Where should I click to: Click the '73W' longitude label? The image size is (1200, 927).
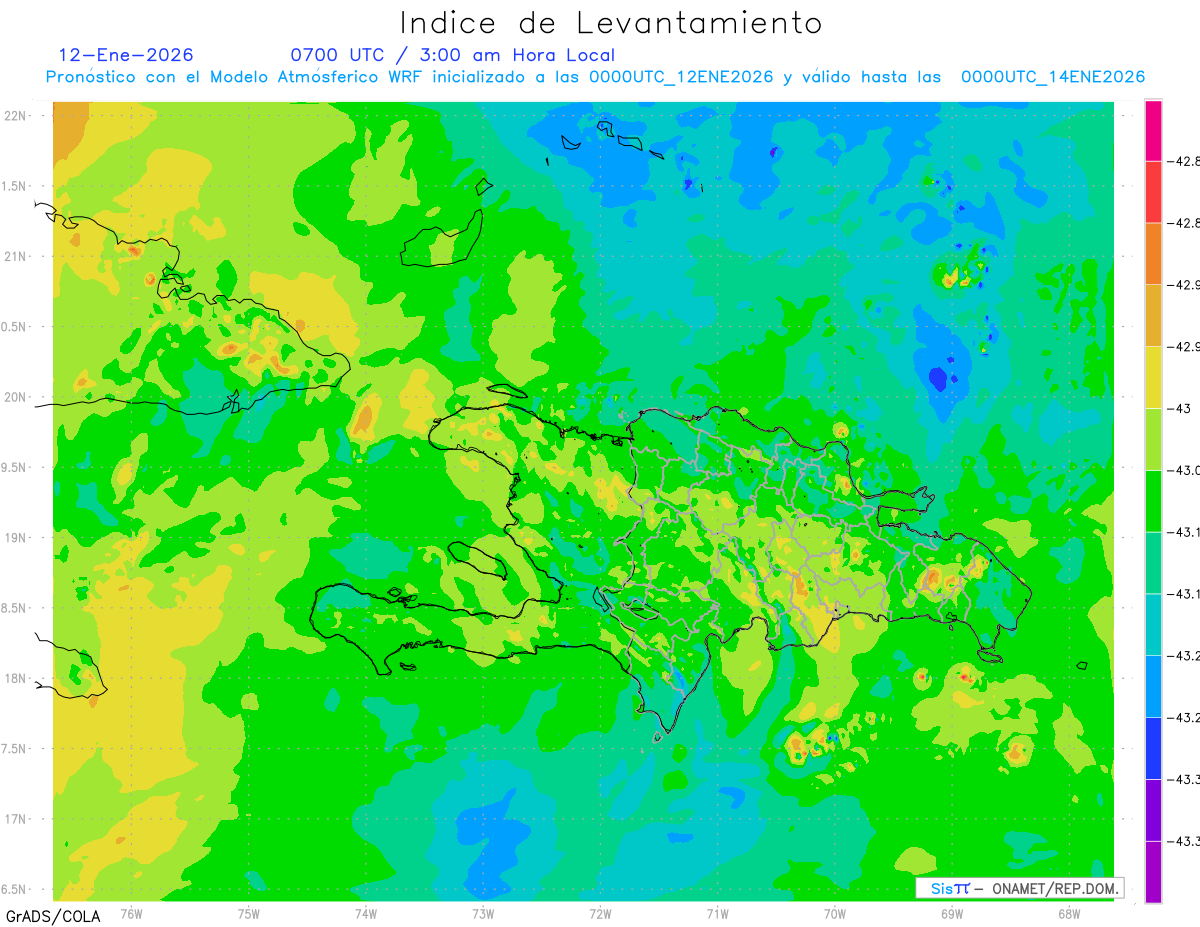click(x=483, y=913)
